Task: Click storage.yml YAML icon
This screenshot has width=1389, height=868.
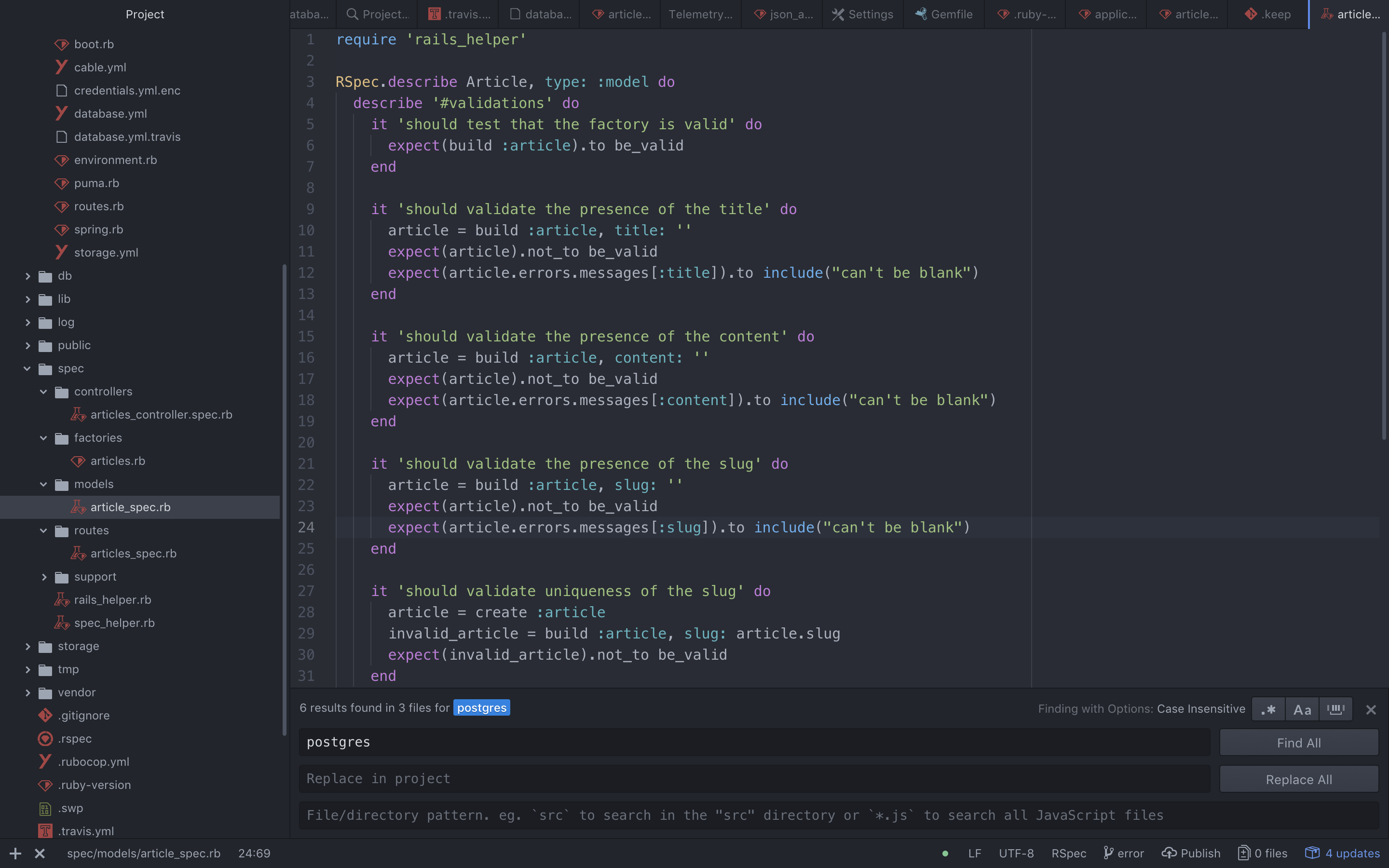Action: click(x=61, y=253)
